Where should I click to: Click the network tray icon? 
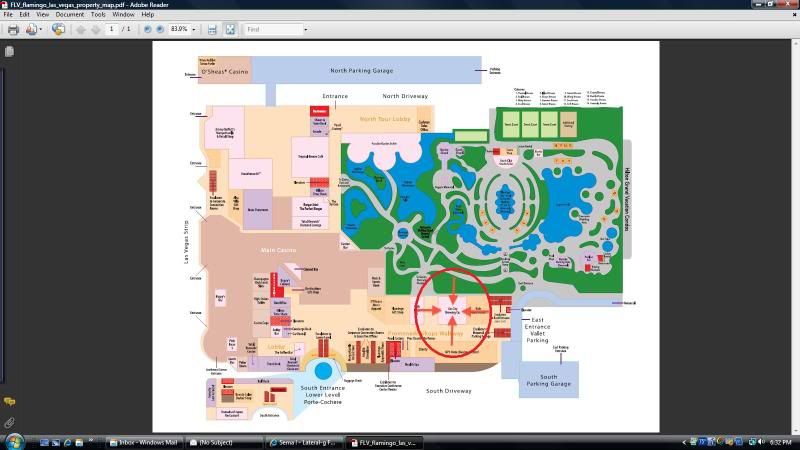pos(752,442)
